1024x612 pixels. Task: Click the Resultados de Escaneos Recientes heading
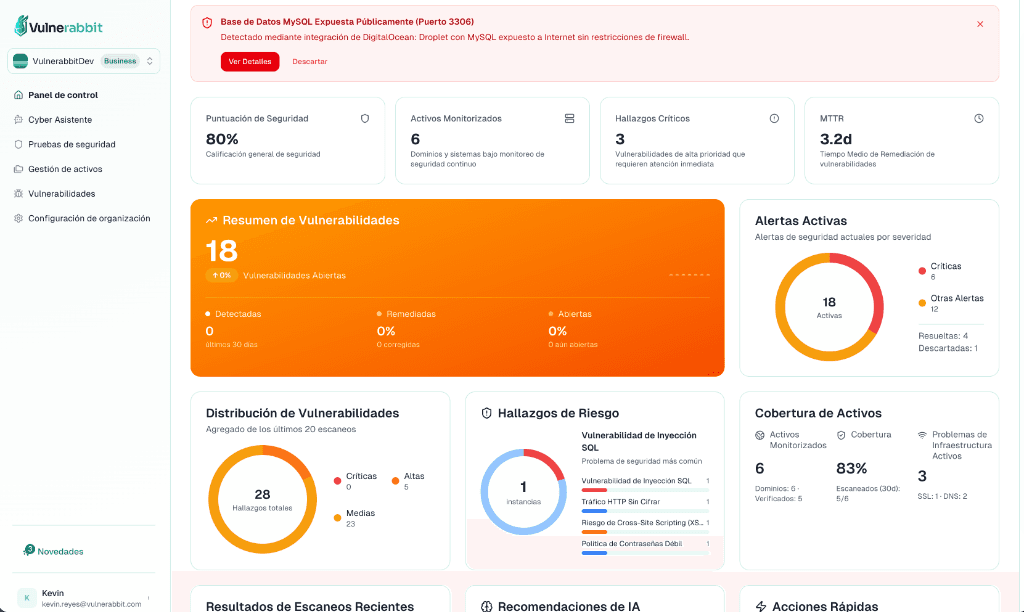click(310, 606)
